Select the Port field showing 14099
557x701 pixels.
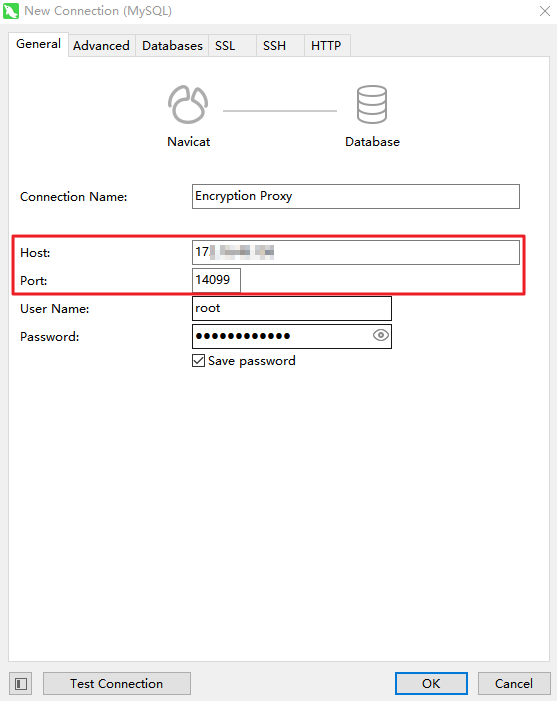tap(216, 280)
